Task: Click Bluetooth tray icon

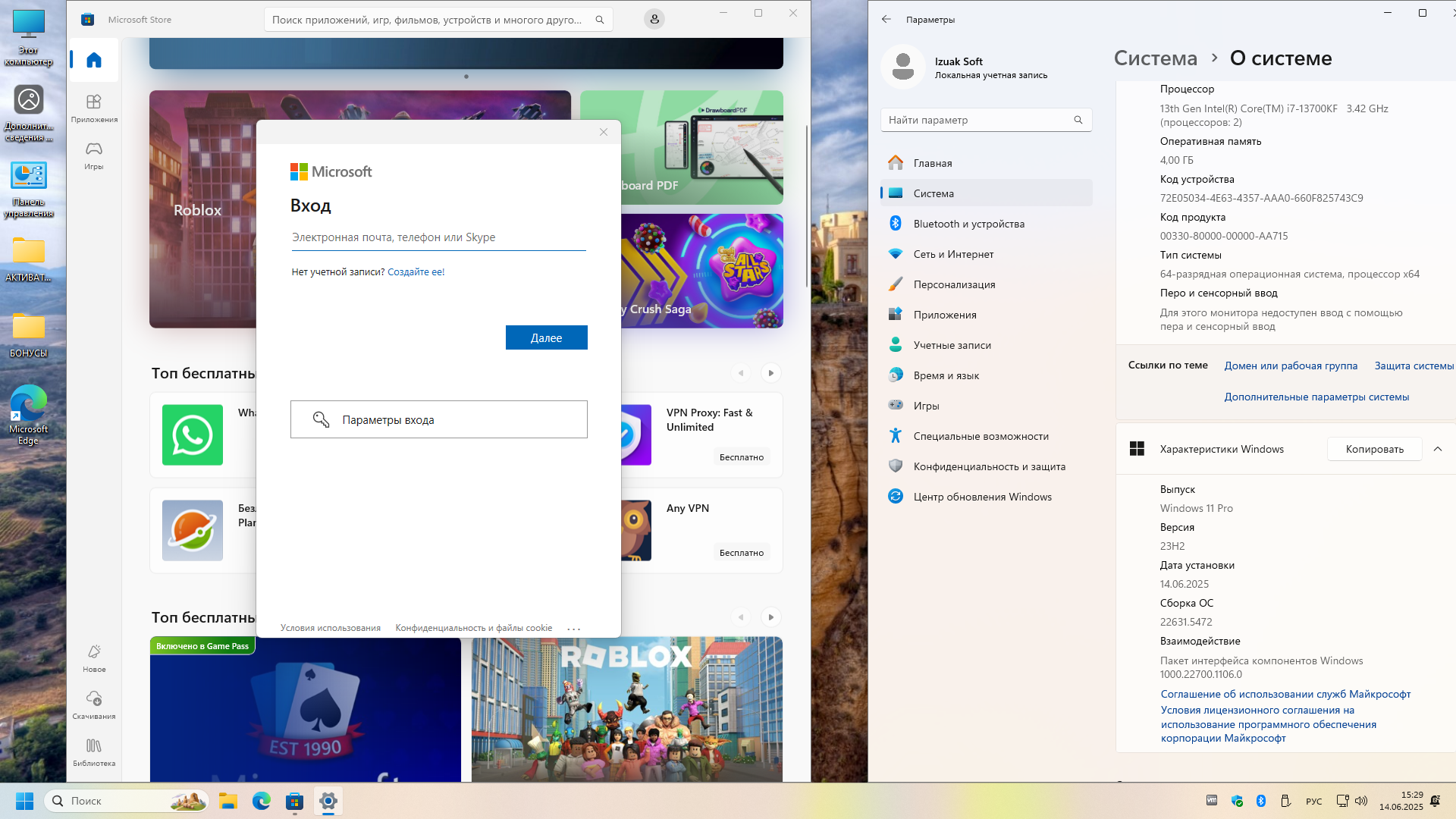Action: [x=1261, y=801]
